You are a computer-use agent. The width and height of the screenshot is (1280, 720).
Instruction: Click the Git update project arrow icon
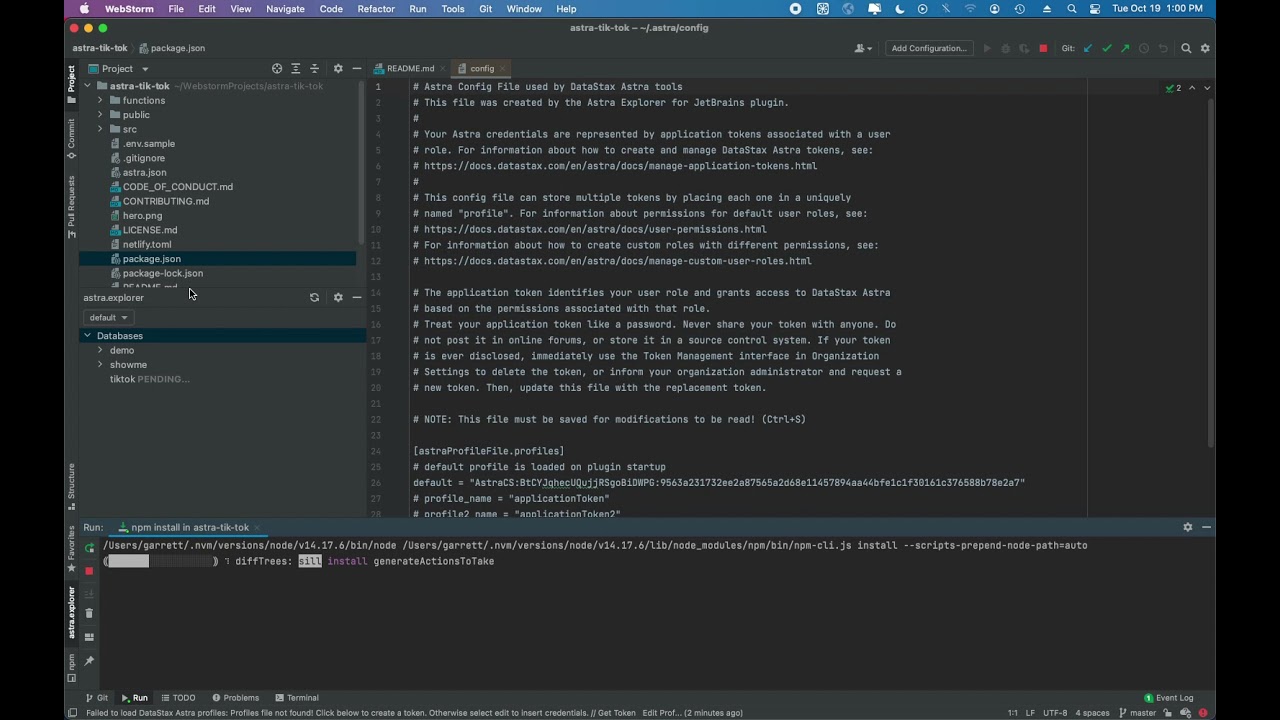(x=1087, y=48)
